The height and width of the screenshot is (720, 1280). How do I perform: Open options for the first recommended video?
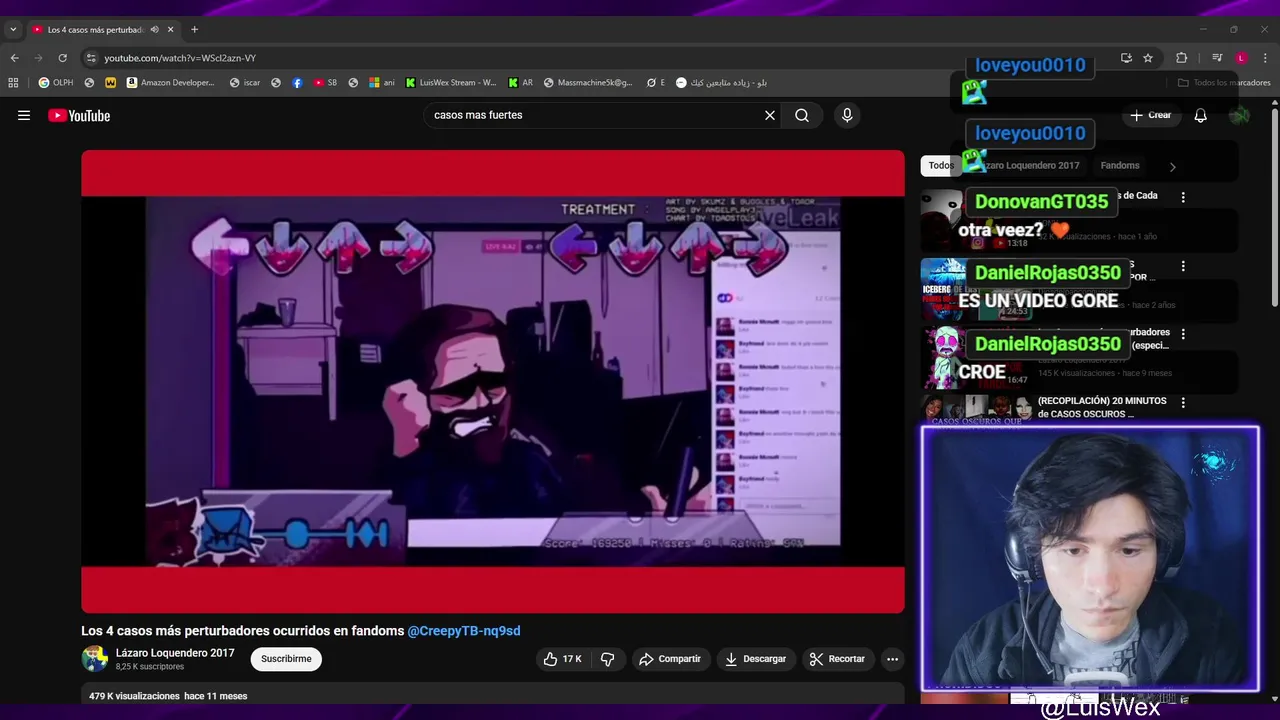1183,198
